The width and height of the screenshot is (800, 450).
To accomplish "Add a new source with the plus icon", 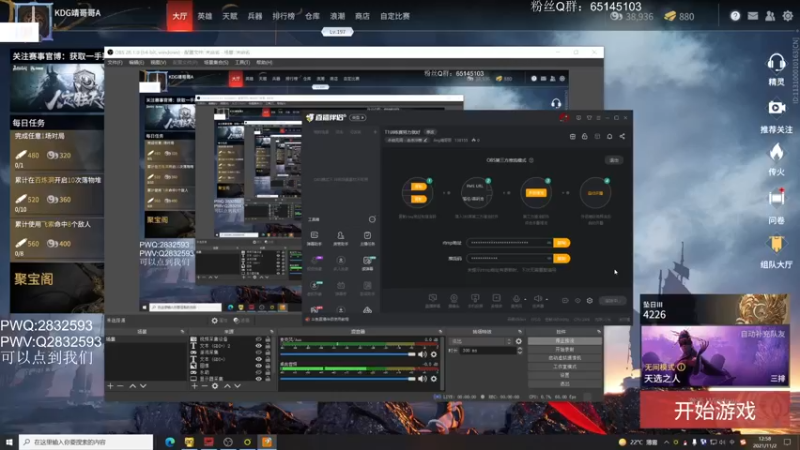I will tap(194, 386).
